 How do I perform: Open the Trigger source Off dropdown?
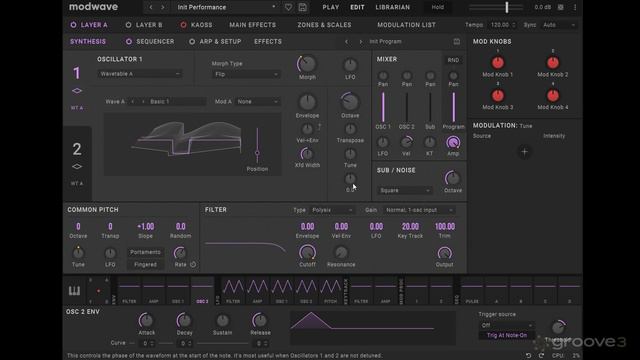click(x=506, y=325)
